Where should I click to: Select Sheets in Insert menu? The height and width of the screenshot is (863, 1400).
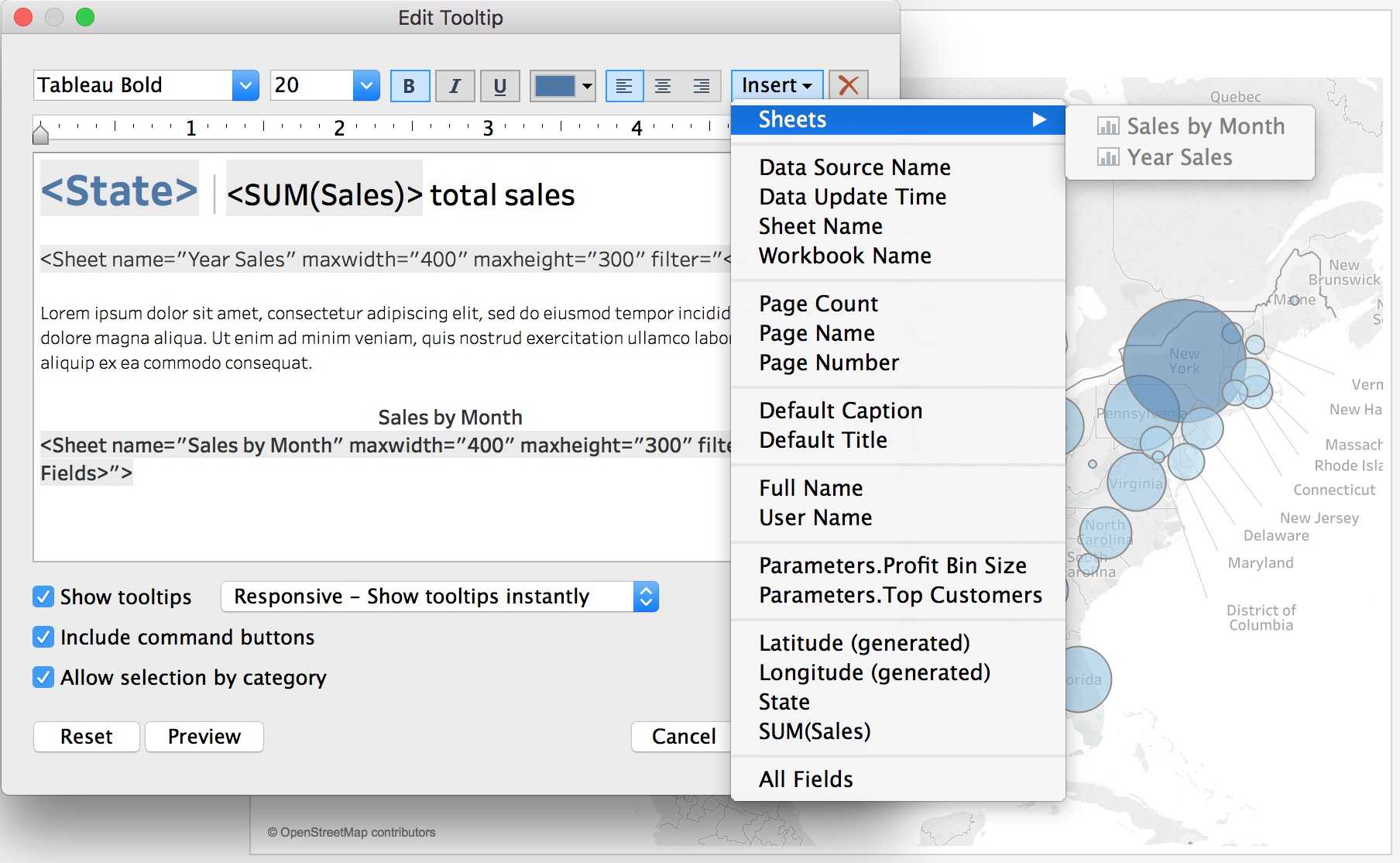[x=898, y=119]
